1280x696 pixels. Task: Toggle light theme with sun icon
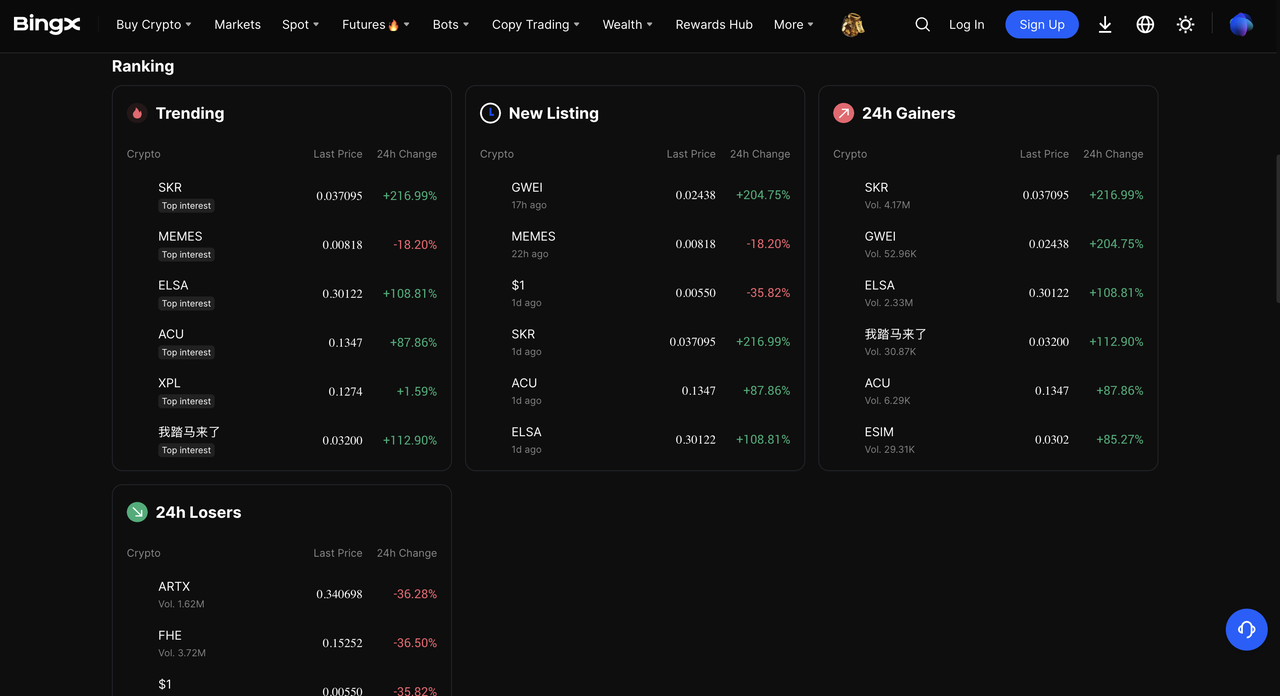click(1185, 24)
